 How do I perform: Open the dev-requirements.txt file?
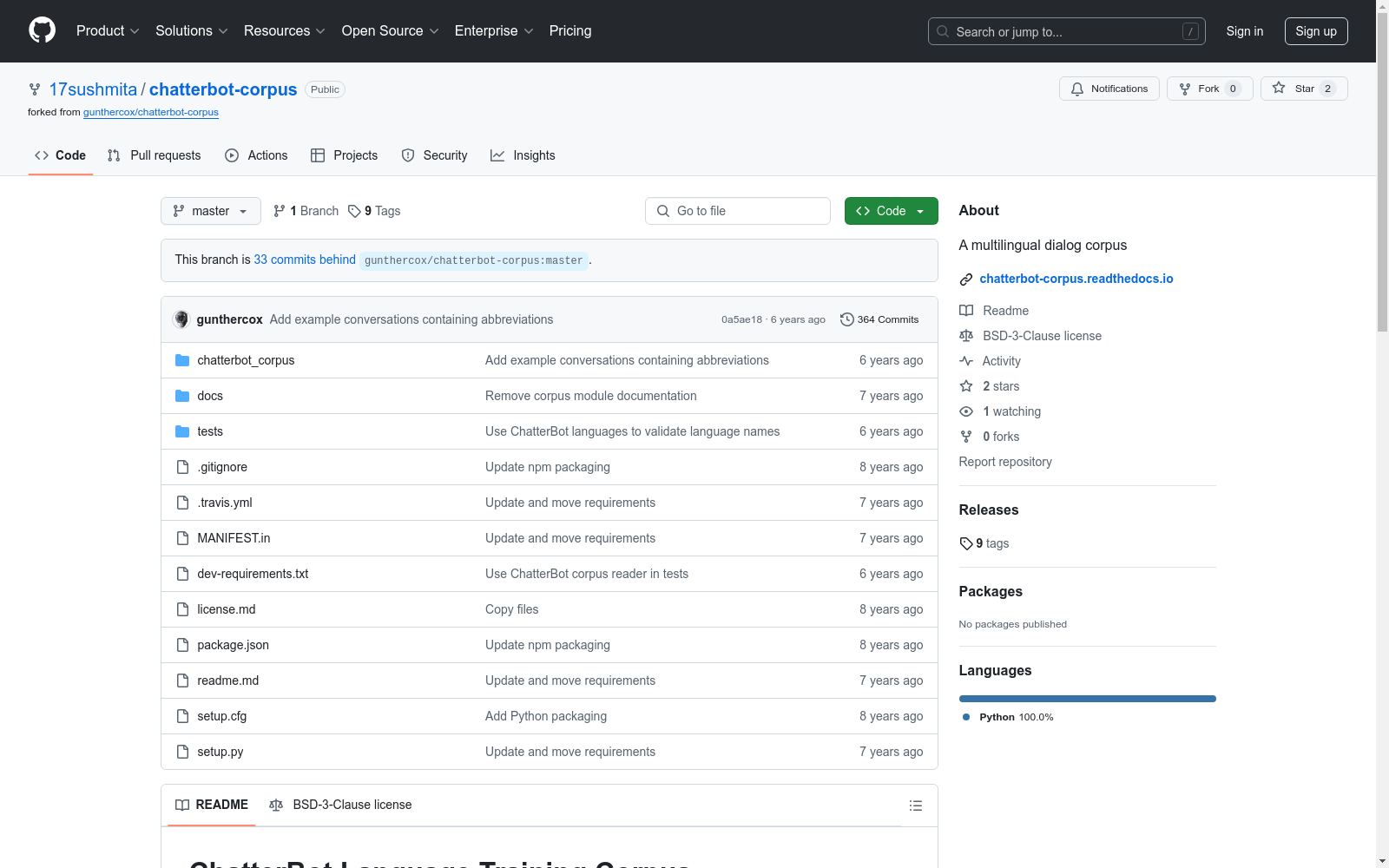(x=253, y=574)
